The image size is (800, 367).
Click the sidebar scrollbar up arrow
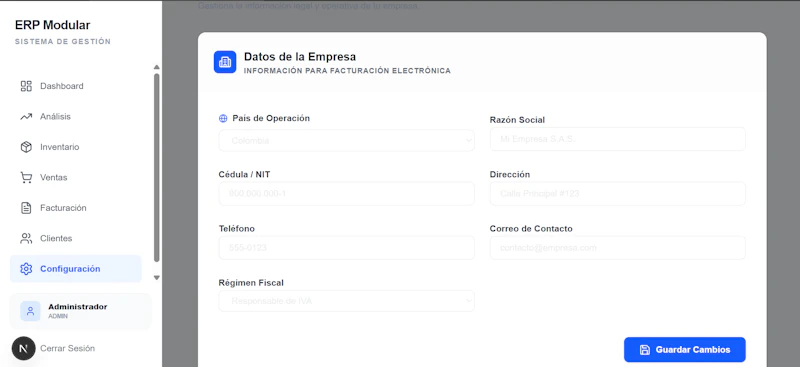click(157, 67)
